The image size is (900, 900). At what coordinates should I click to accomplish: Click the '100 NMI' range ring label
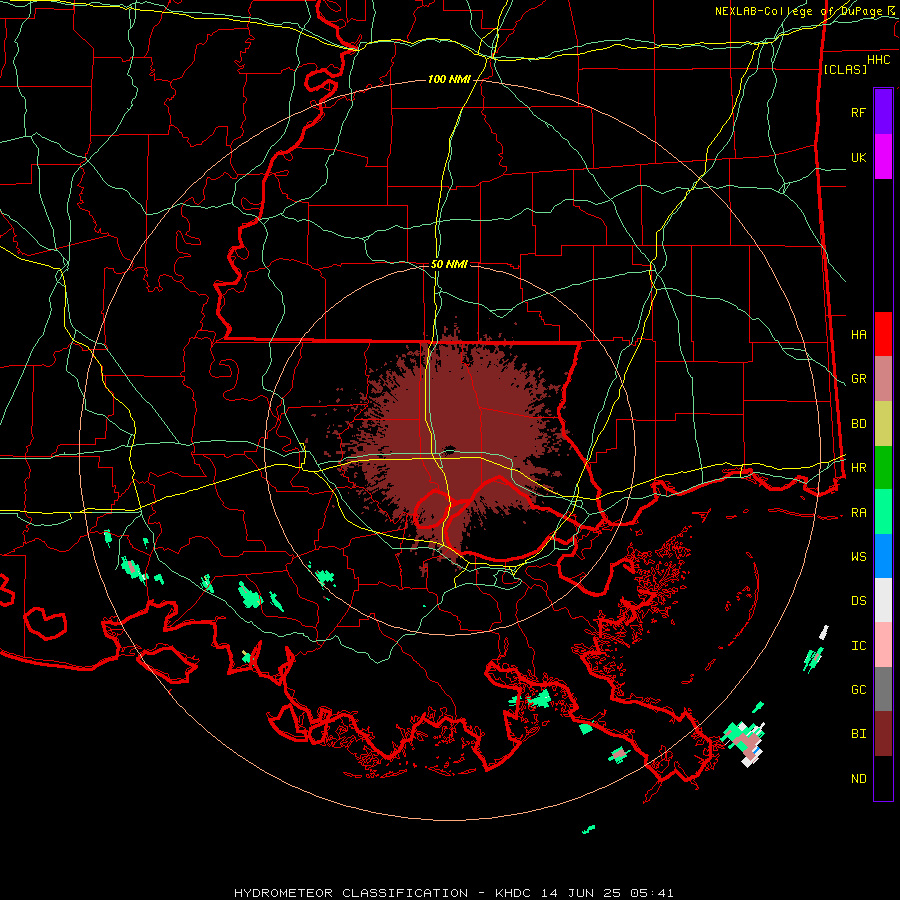tap(449, 79)
